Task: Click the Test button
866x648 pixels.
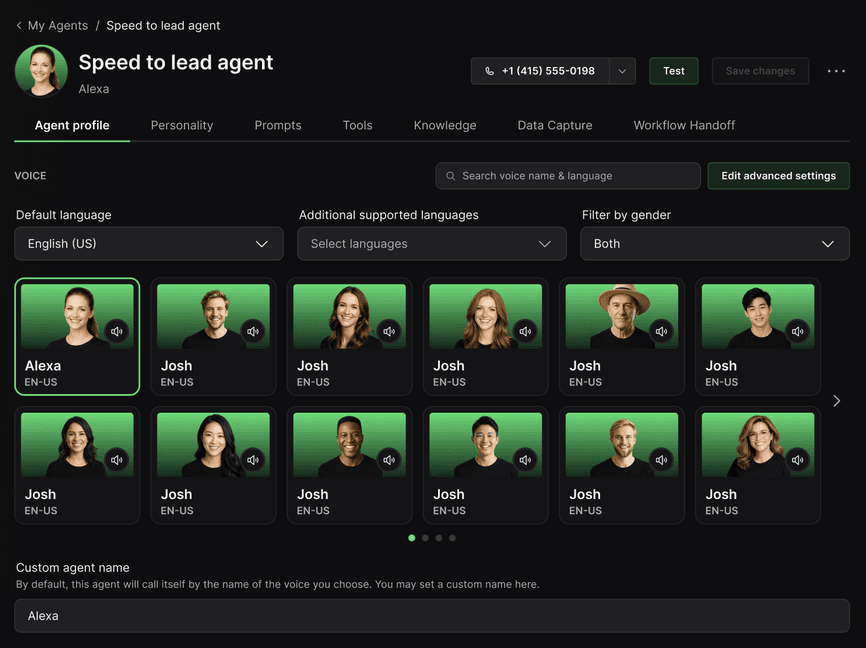Action: pos(674,71)
